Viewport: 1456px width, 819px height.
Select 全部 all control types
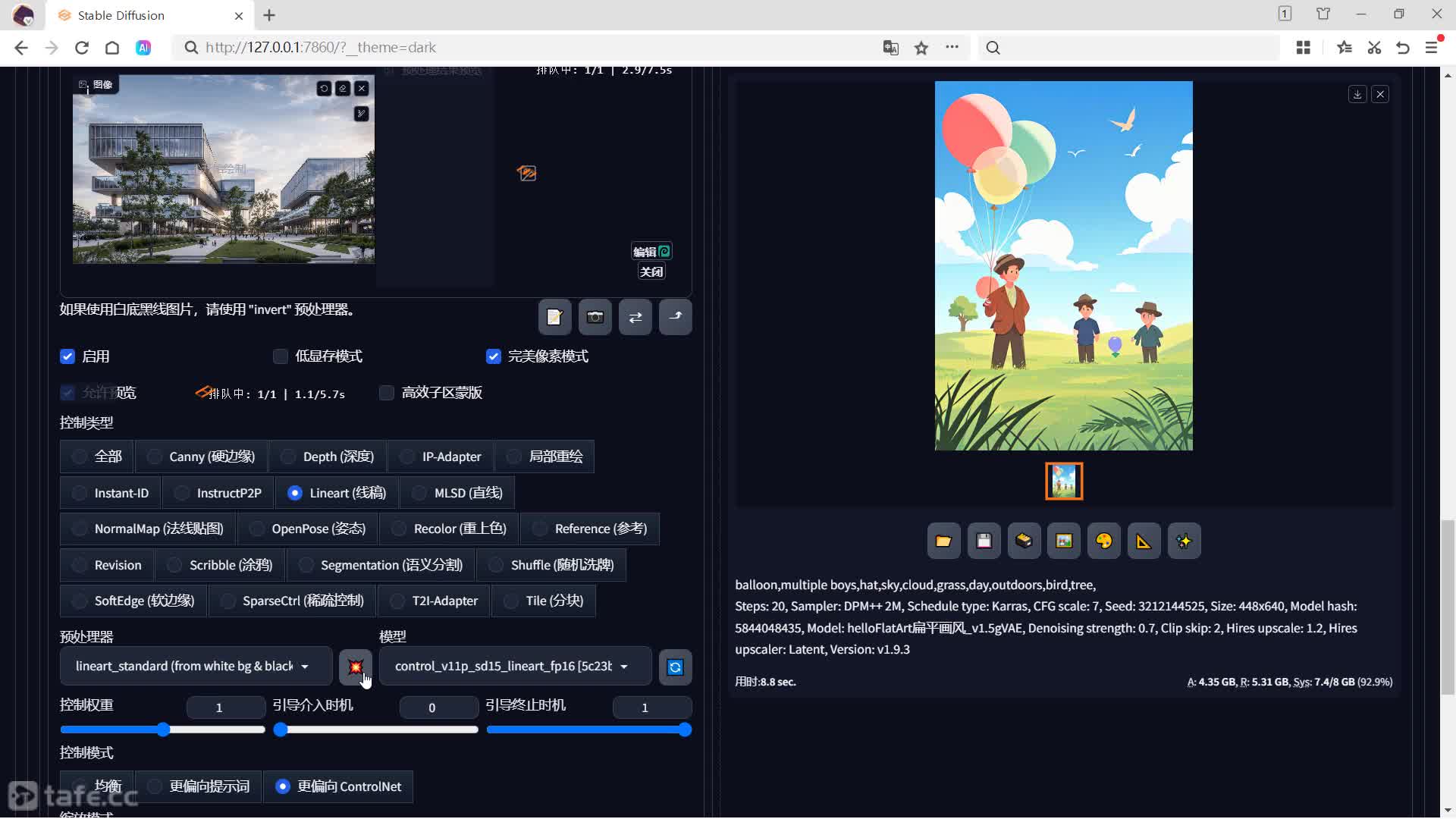point(96,457)
